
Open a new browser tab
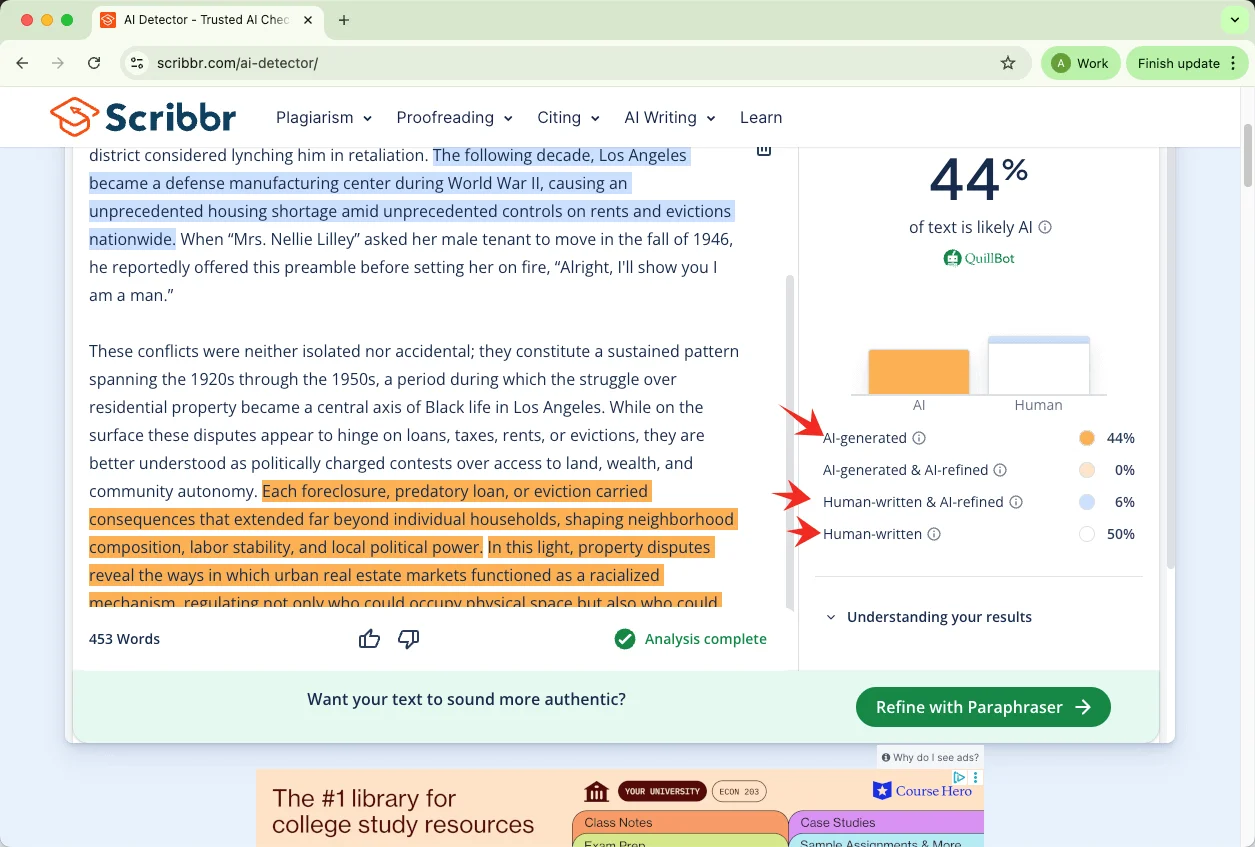coord(344,20)
